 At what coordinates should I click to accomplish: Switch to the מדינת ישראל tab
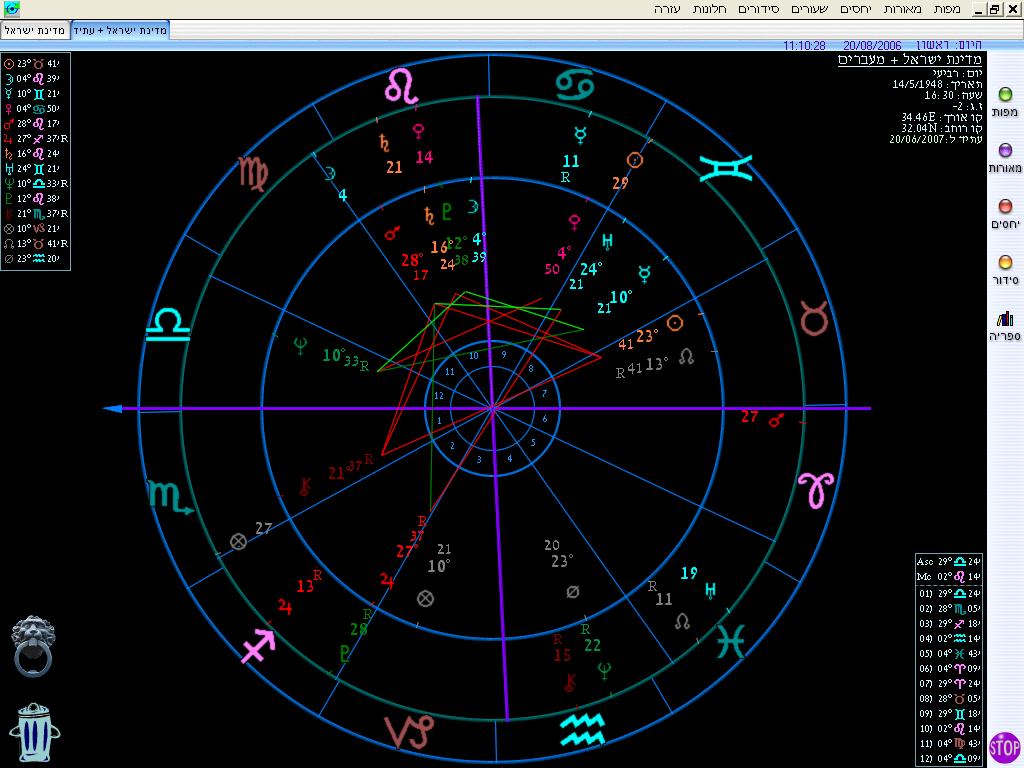pos(35,30)
